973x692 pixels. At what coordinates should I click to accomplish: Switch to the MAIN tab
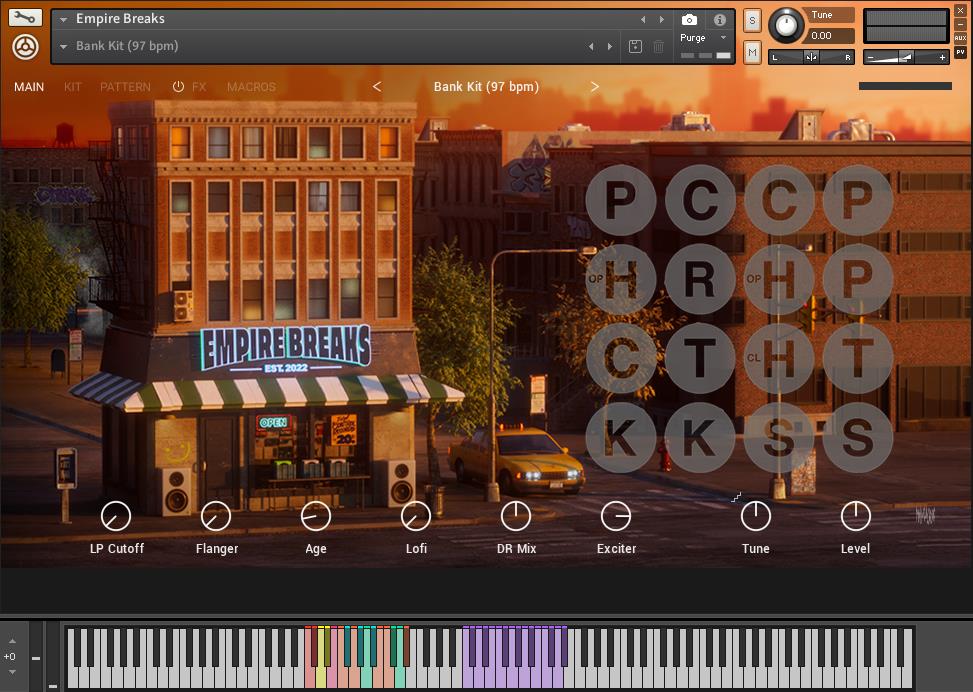pos(29,87)
